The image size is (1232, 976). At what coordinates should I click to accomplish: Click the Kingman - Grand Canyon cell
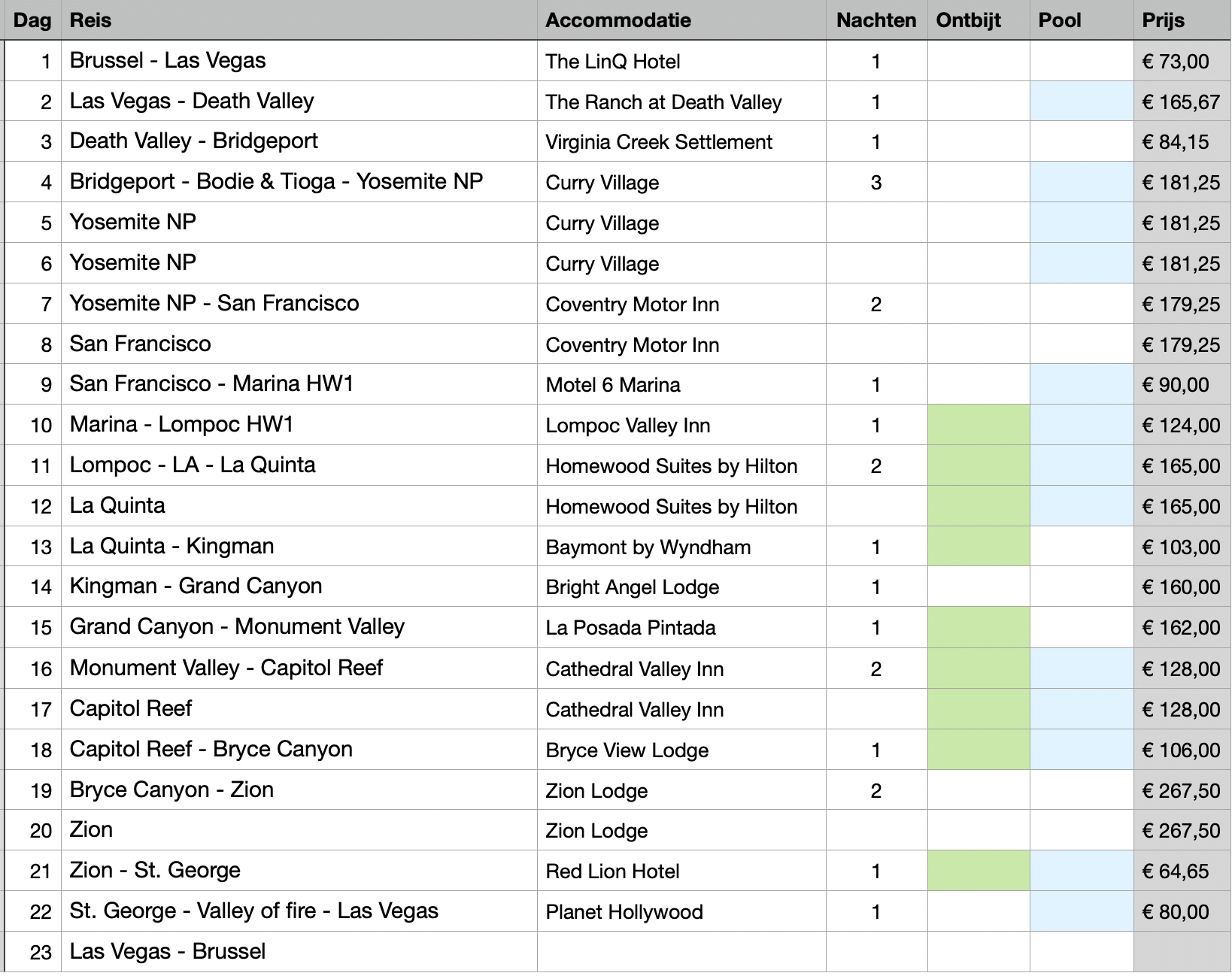[x=196, y=587]
